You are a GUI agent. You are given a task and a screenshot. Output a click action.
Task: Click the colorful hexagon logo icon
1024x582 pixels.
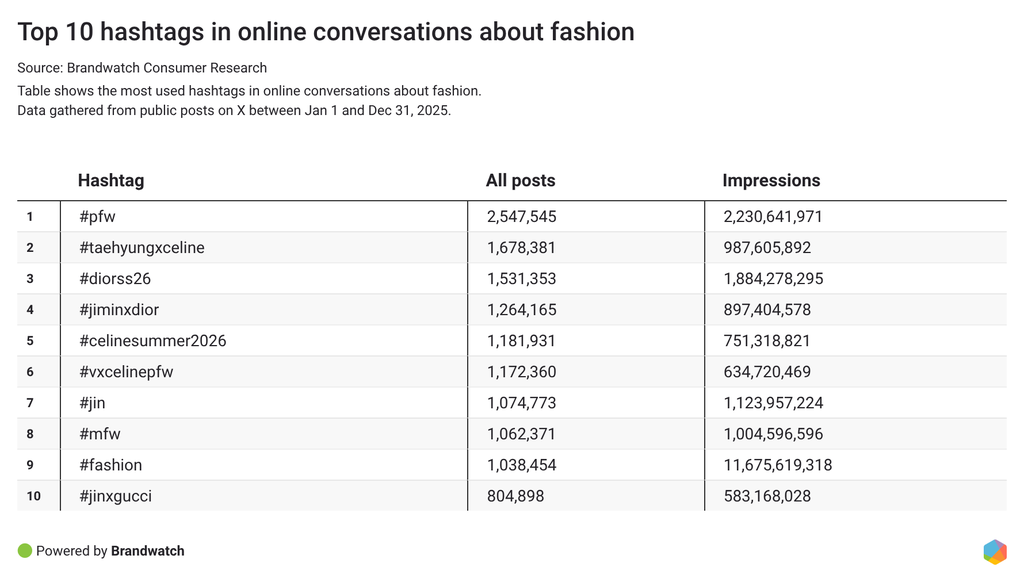994,551
